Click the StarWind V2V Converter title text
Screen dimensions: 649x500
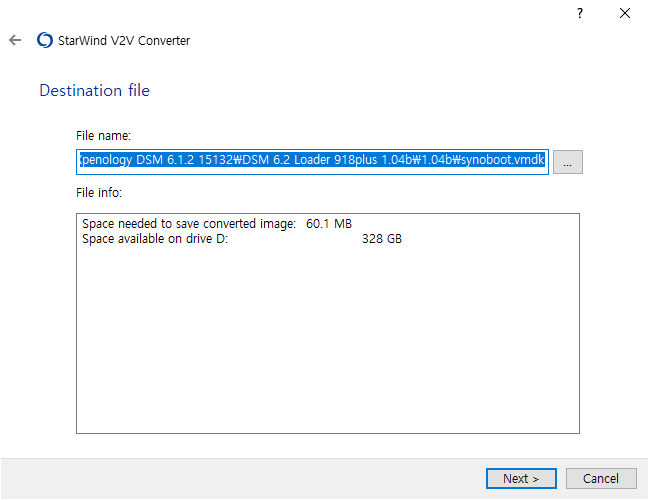124,41
